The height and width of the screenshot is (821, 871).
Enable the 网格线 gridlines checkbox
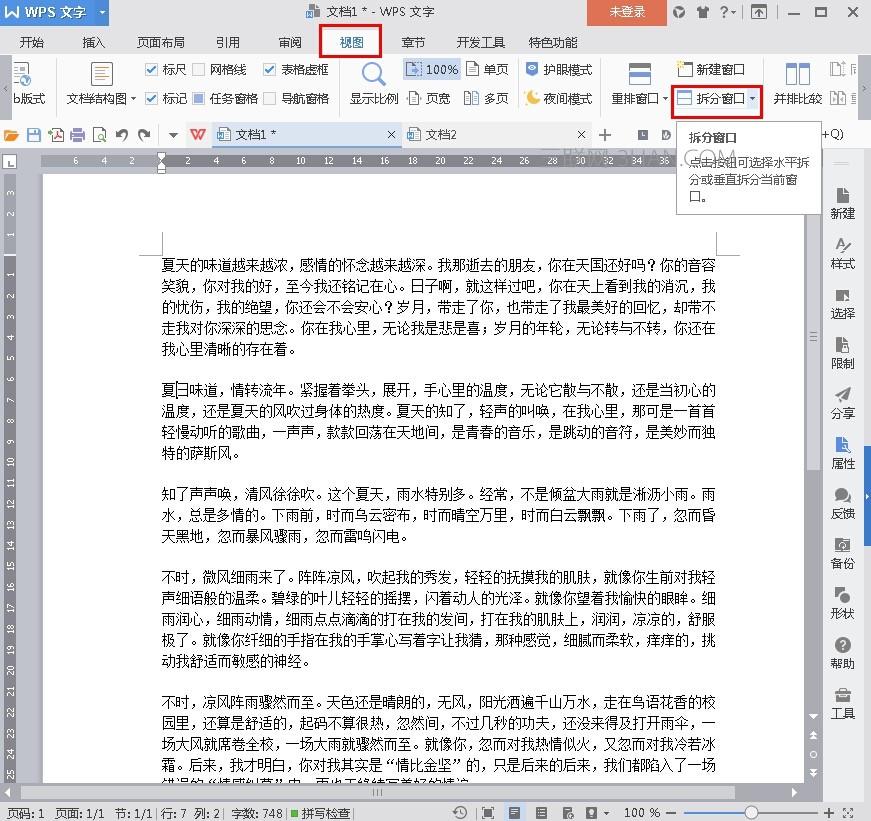tap(199, 70)
